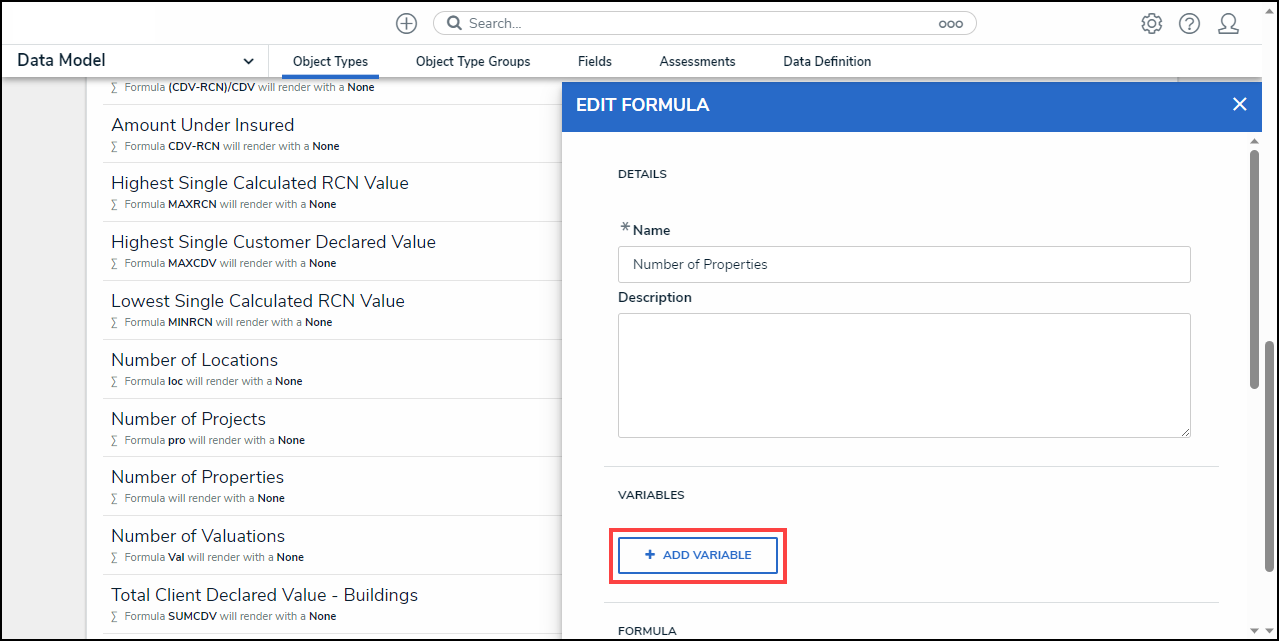Select the Number of Locations formula
Image resolution: width=1279 pixels, height=641 pixels.
coord(195,360)
